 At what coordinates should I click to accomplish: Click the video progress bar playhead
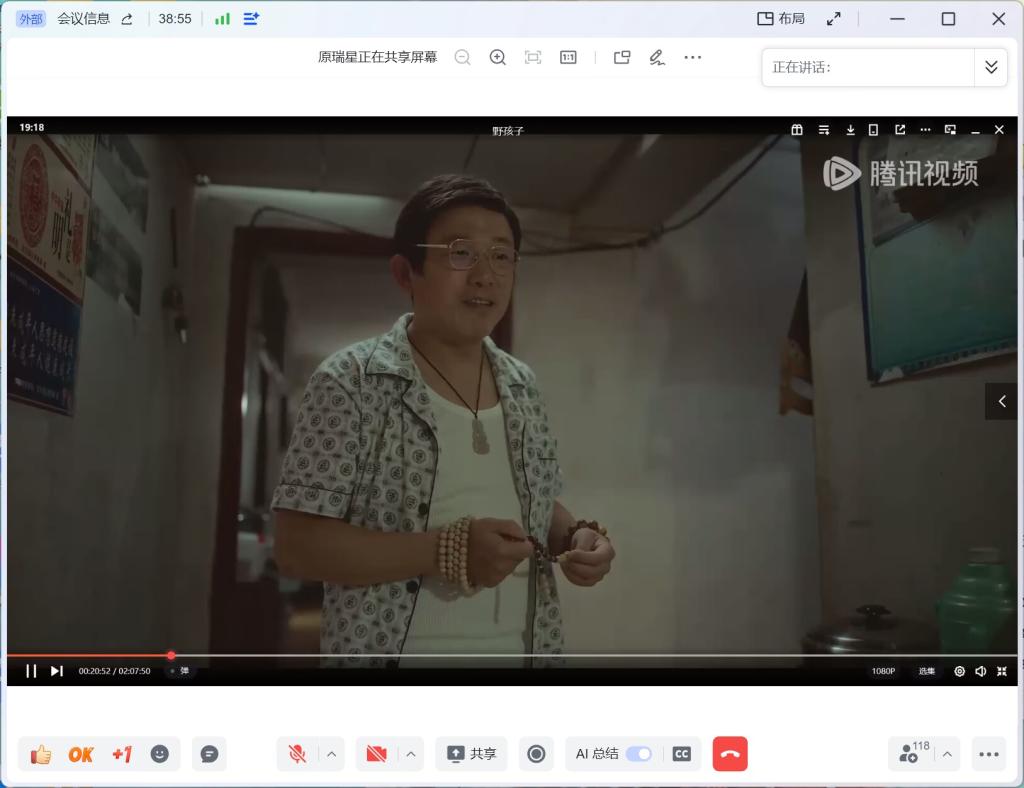point(171,656)
